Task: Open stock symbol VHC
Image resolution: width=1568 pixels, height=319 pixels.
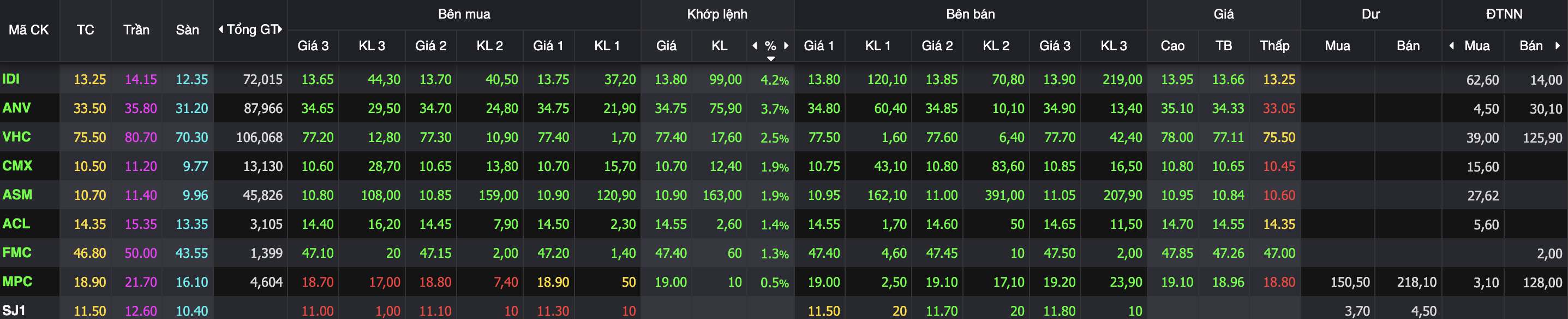Action: click(x=16, y=137)
